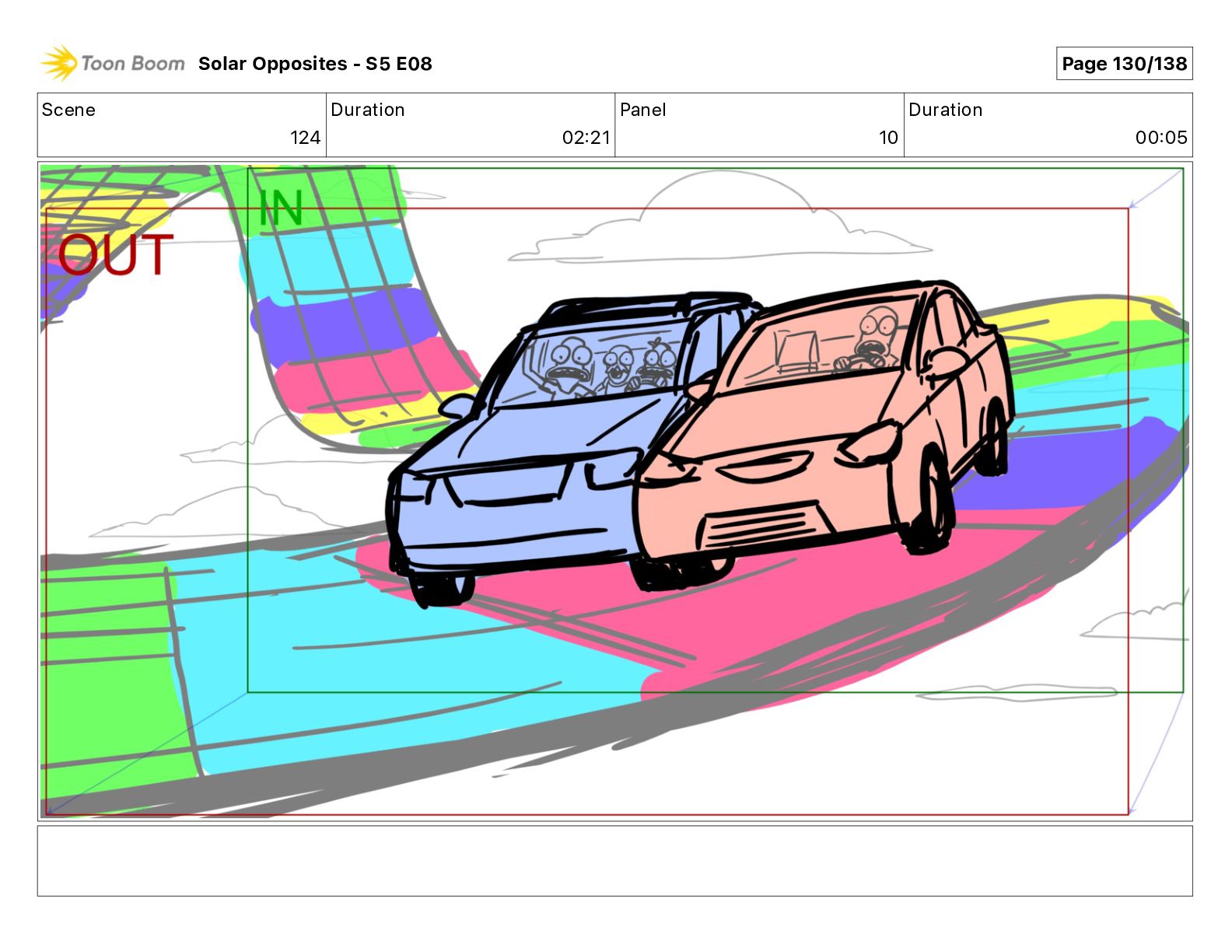Click the storyboard panel drawing of two cars
1232x952 pixels.
click(614, 492)
